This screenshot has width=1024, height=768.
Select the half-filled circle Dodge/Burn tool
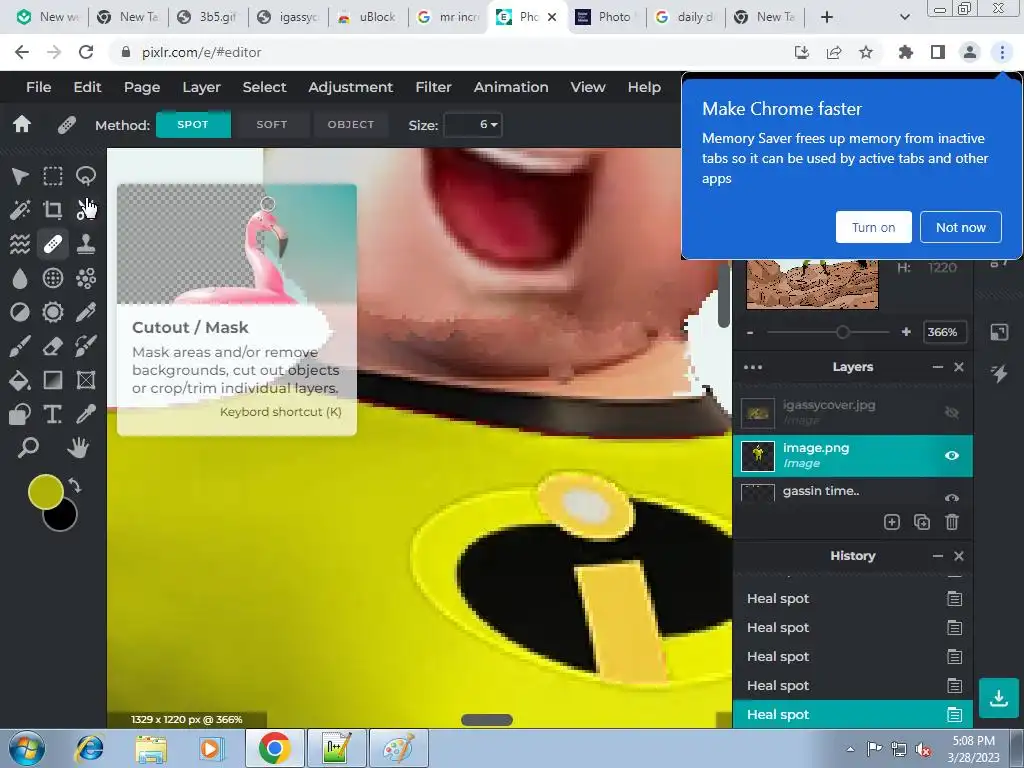click(20, 312)
